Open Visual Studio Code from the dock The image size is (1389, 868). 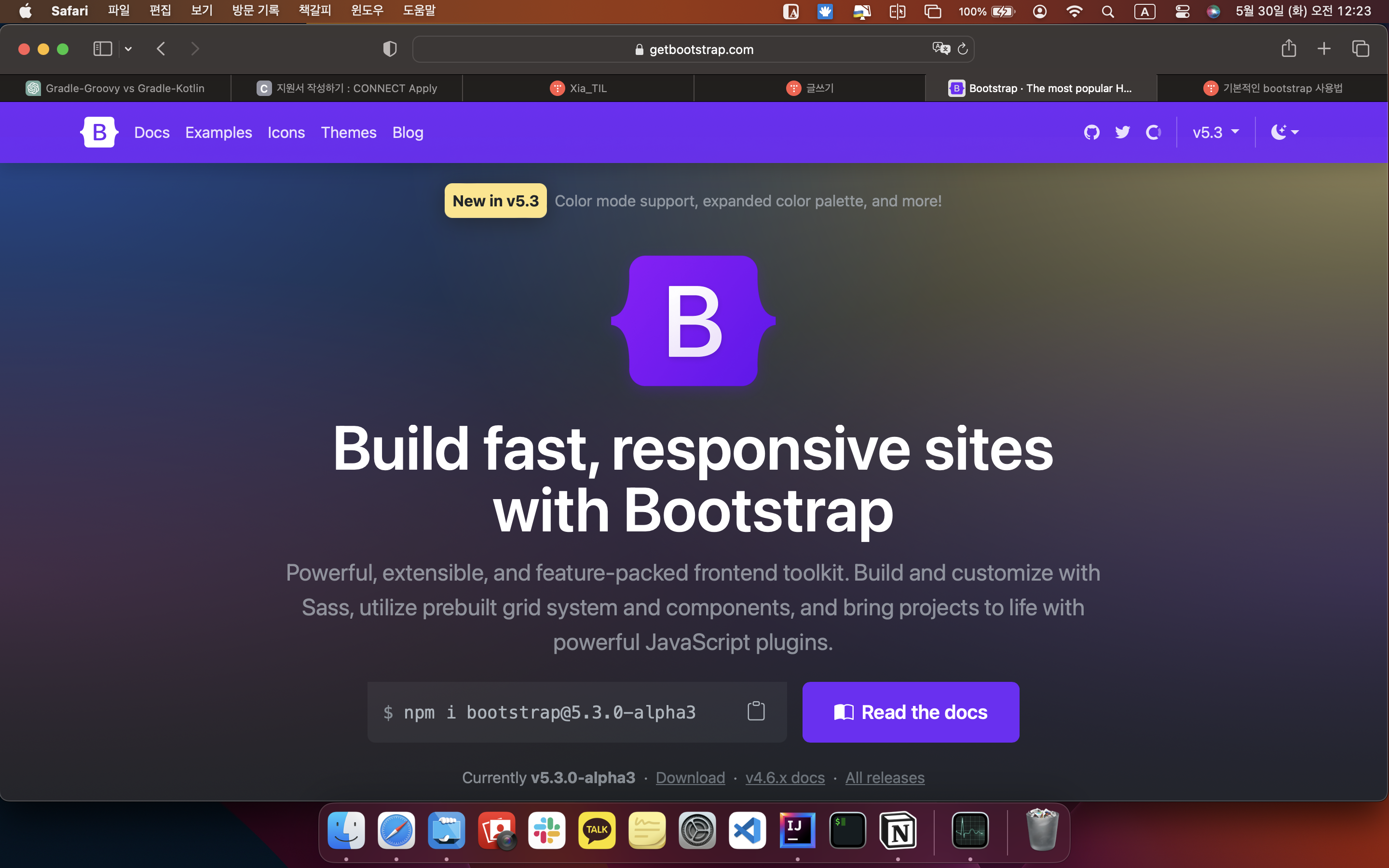point(747,830)
